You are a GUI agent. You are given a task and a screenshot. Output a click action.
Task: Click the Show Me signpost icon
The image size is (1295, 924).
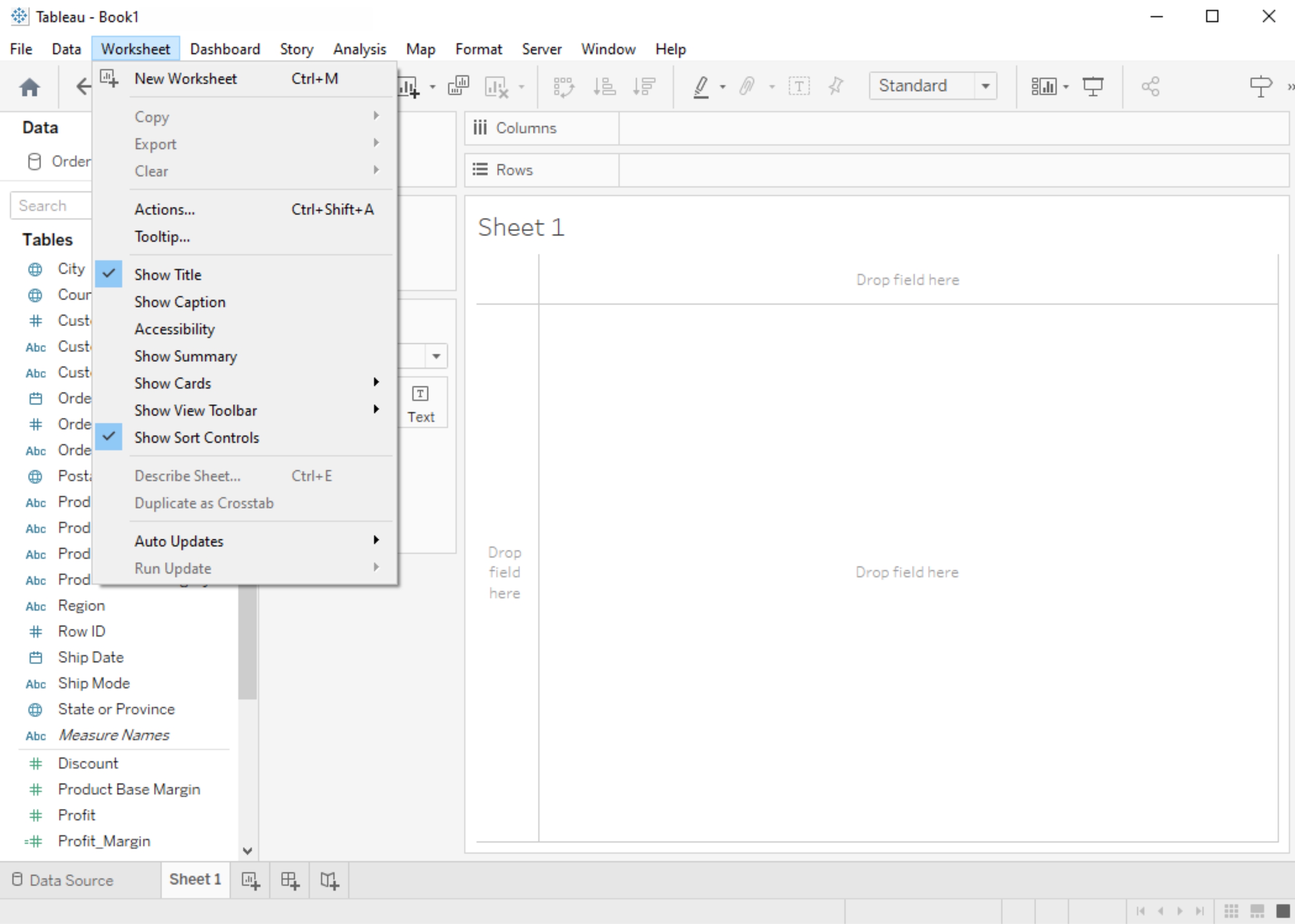1260,86
